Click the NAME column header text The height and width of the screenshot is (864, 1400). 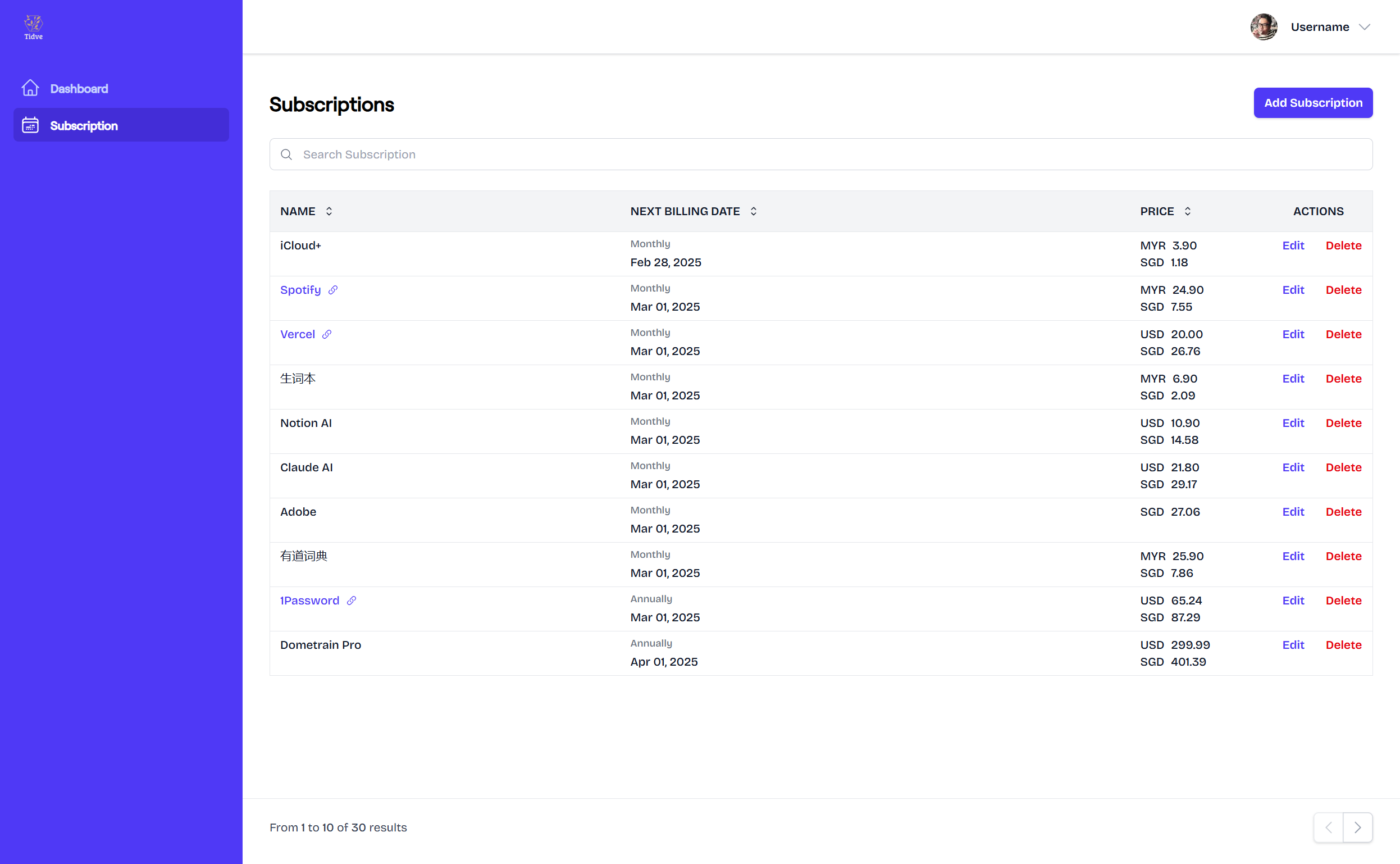coord(298,211)
